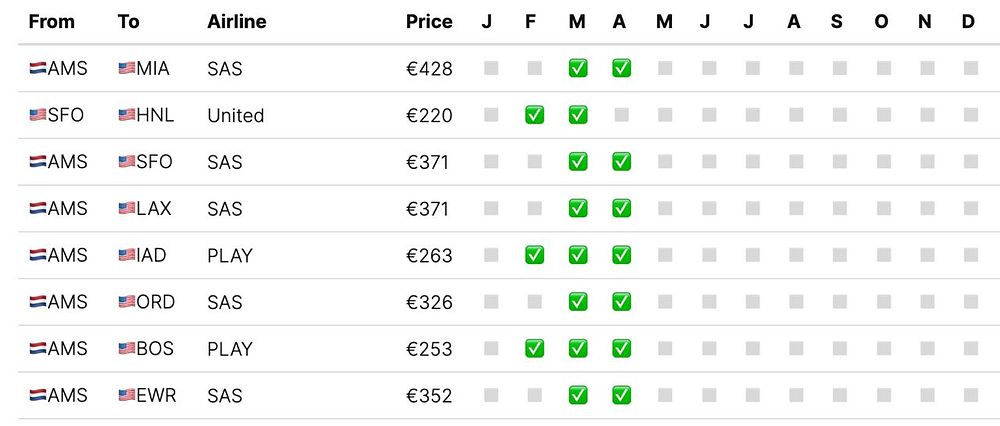
Task: Click the Netherlands flag in AMS–MIA row
Action: click(38, 69)
